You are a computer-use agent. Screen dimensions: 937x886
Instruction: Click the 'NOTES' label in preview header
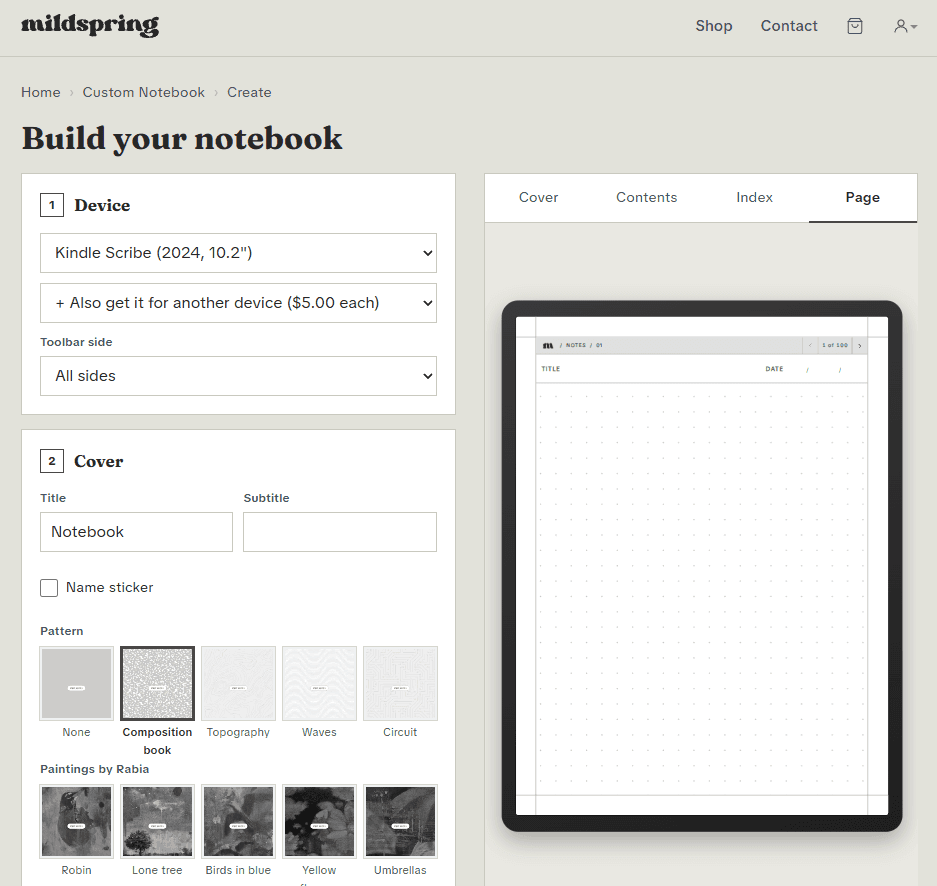pos(575,345)
